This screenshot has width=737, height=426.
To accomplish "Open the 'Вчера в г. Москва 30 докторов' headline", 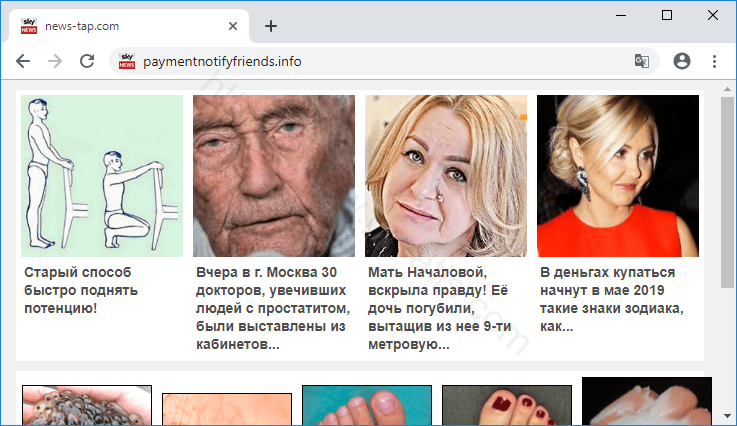I will pyautogui.click(x=272, y=308).
